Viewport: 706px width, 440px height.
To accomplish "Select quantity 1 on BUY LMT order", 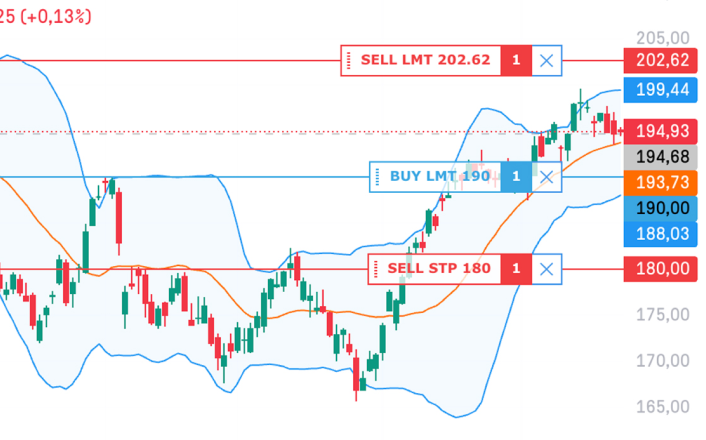I will [516, 177].
